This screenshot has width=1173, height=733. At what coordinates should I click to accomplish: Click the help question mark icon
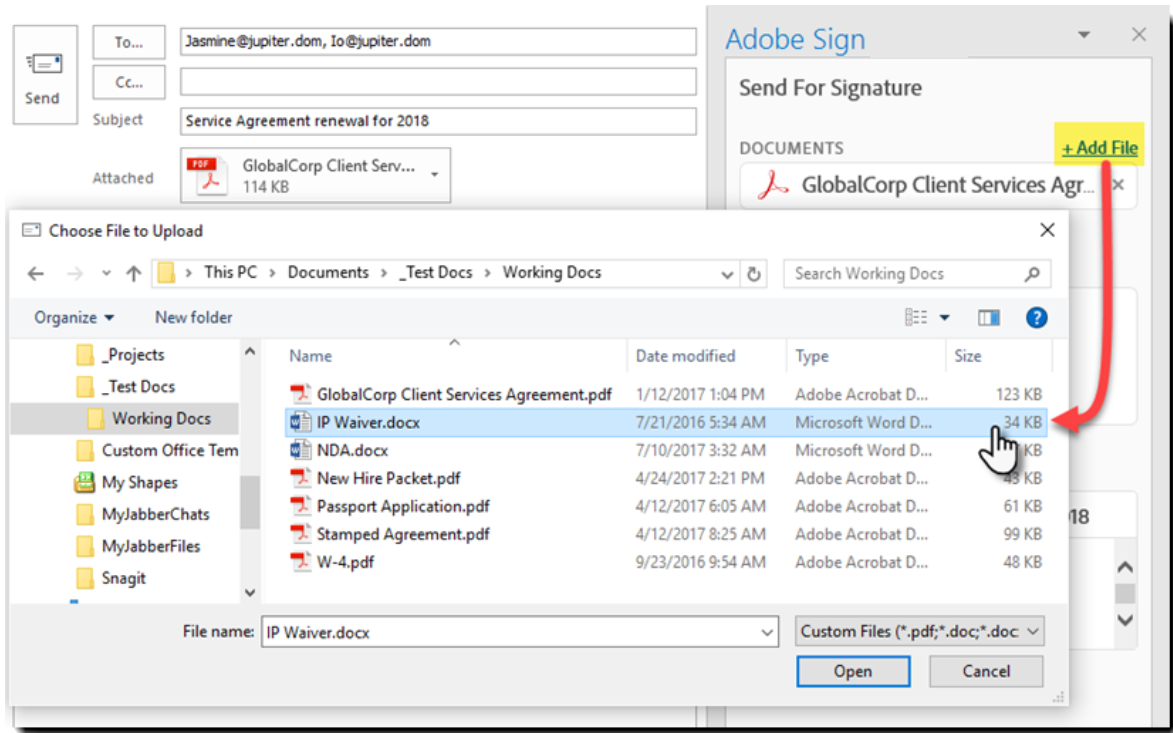pyautogui.click(x=1036, y=318)
